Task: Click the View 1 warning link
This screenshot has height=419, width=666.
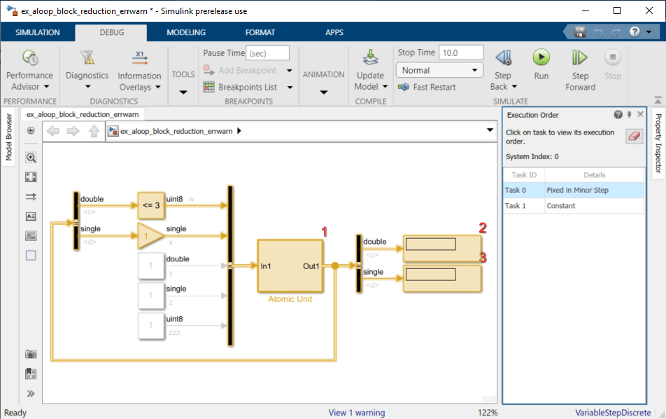Action: point(357,413)
